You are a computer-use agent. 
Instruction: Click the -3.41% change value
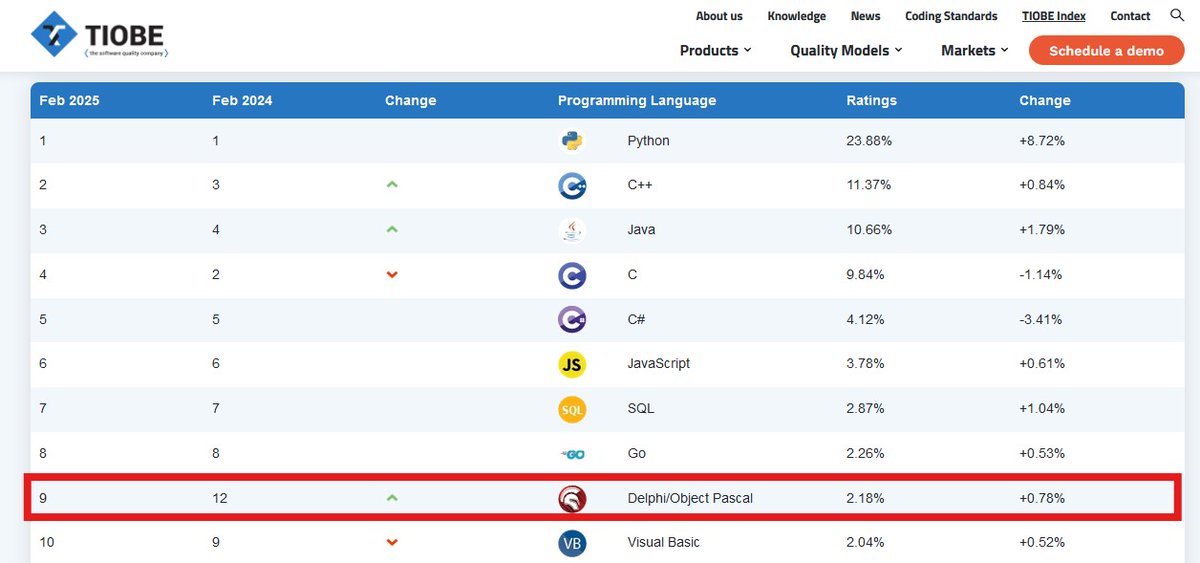[x=1041, y=319]
